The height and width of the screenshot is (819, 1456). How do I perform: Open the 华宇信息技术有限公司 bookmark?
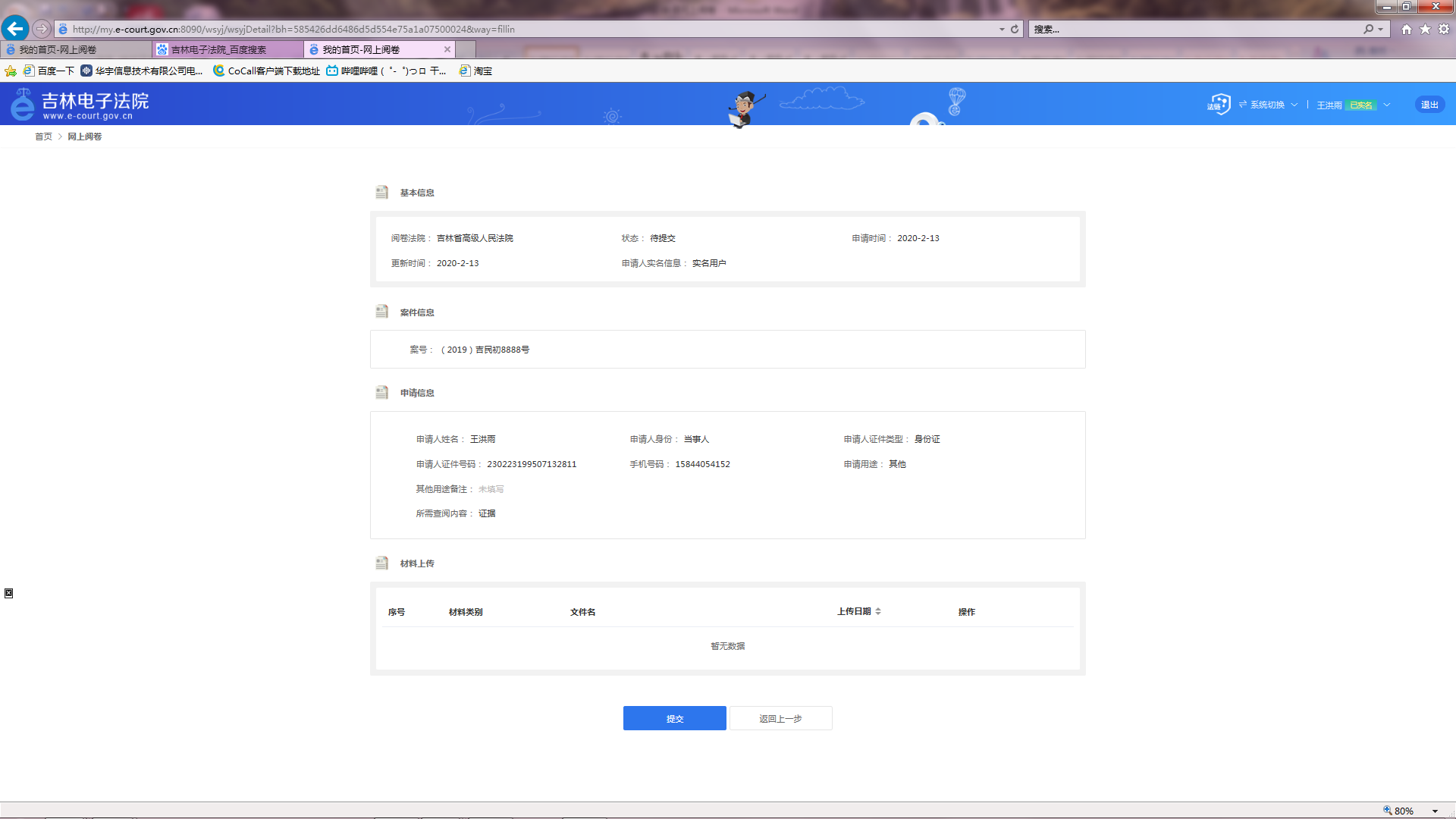[x=142, y=71]
